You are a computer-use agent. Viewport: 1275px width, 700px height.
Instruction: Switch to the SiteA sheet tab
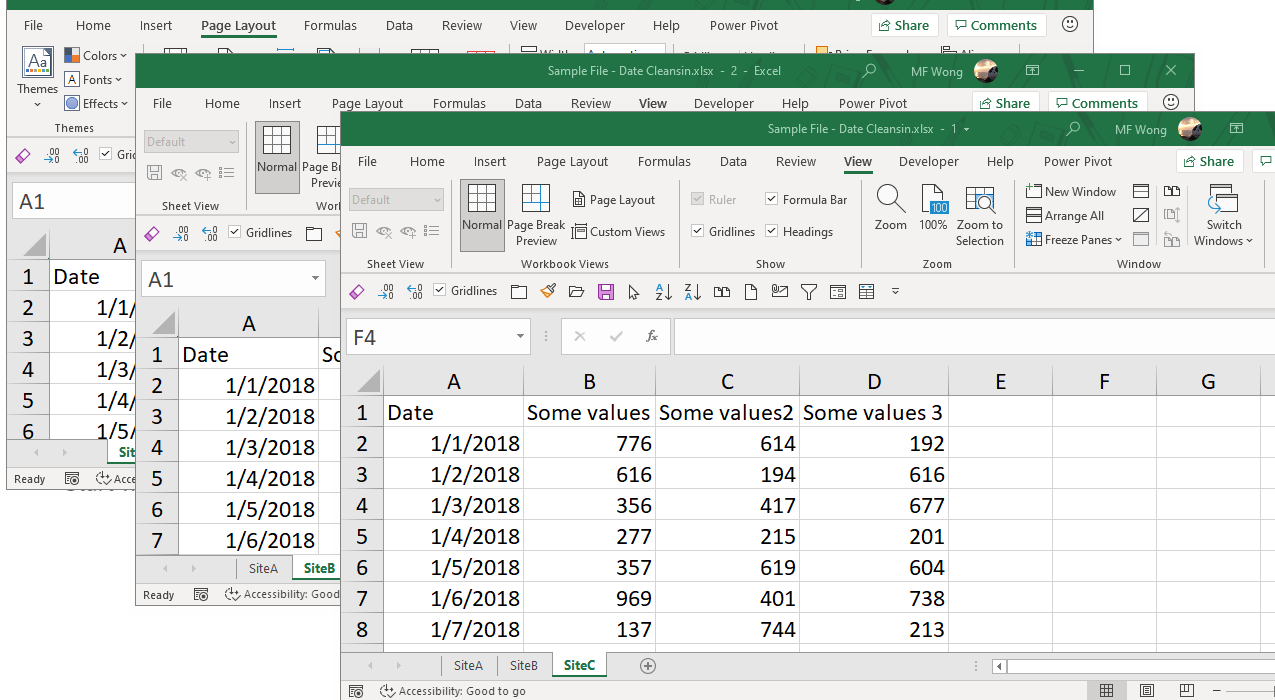[468, 665]
